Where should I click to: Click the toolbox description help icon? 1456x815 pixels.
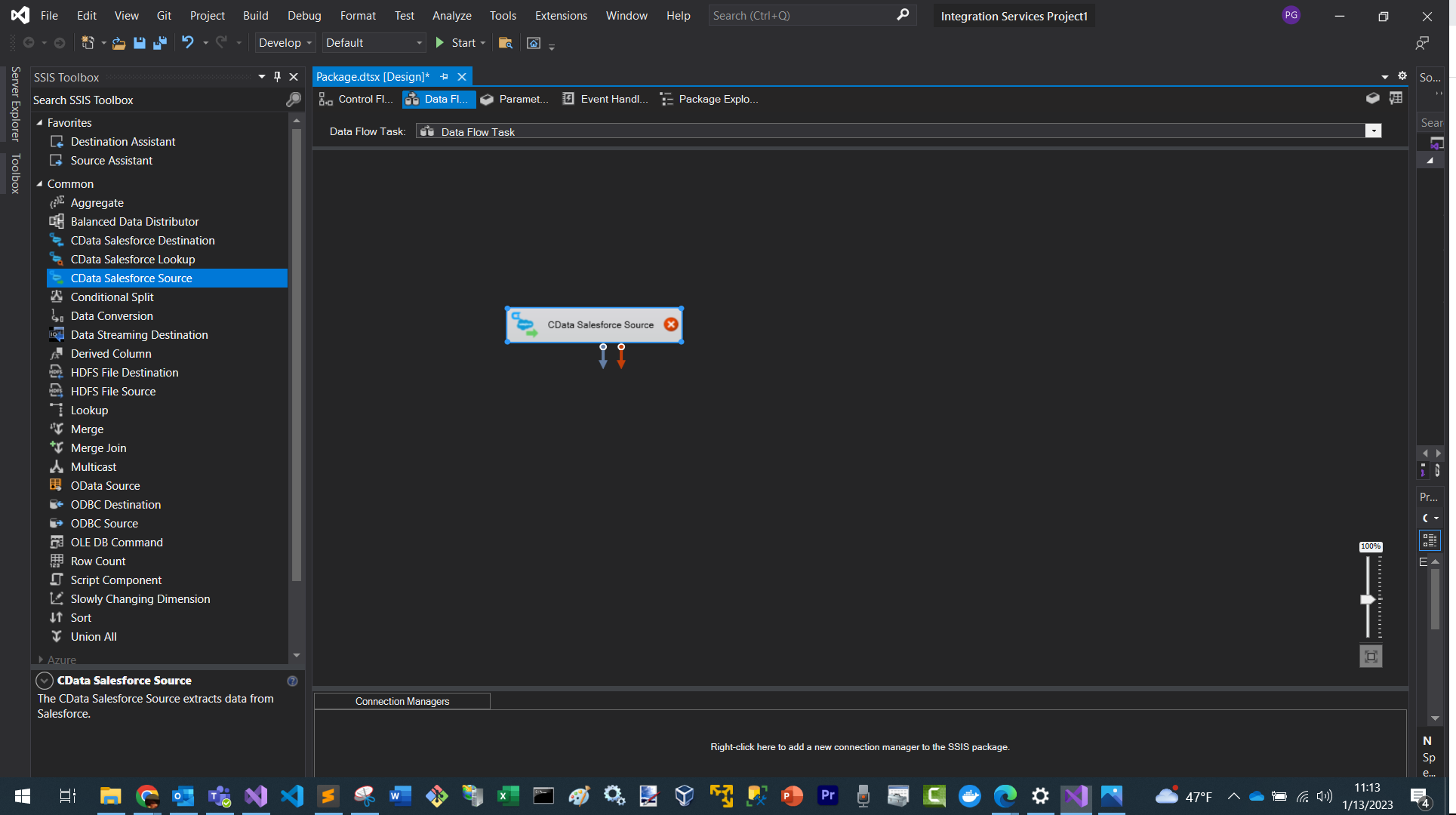point(292,681)
